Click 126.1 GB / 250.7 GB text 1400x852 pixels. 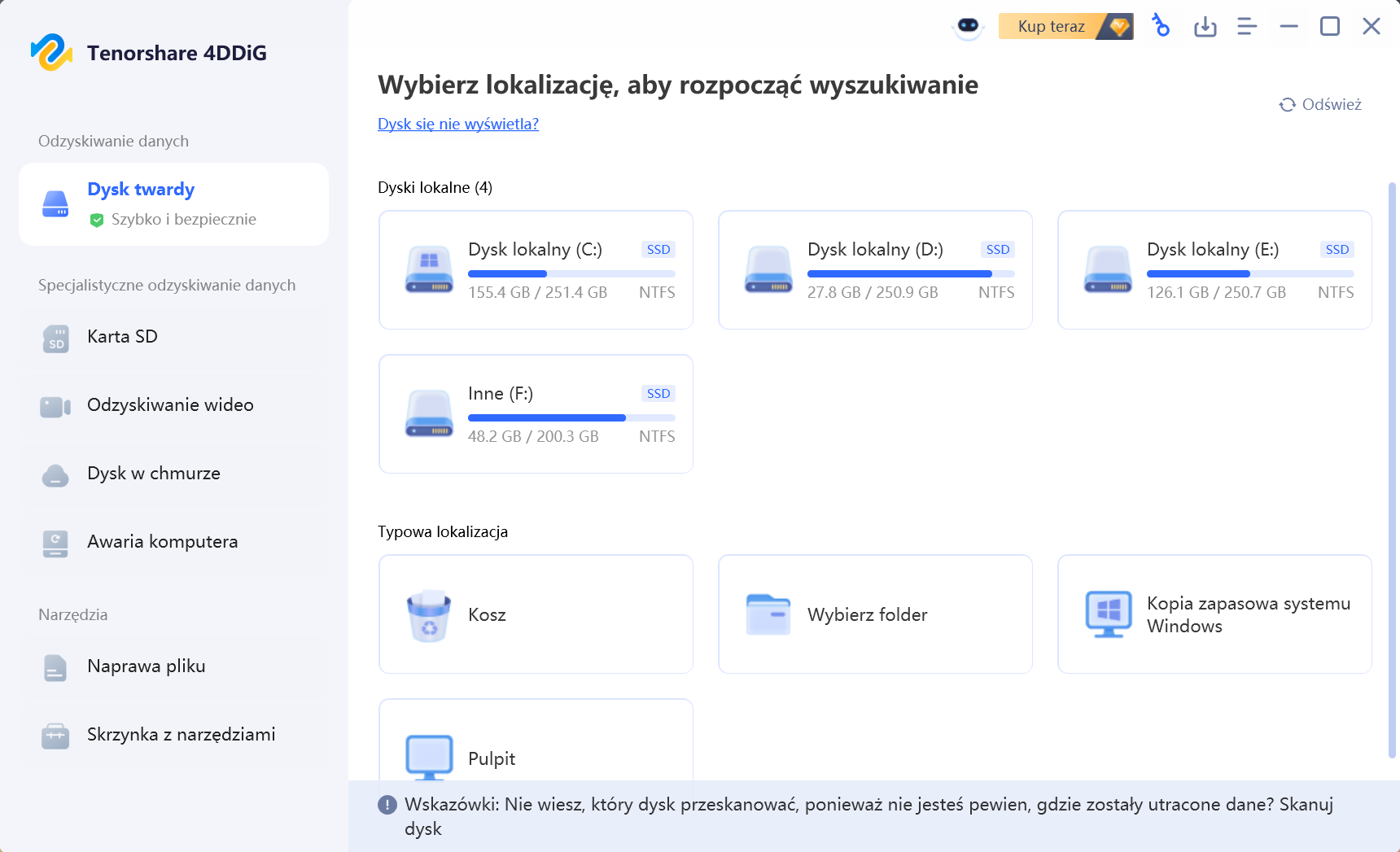[x=1216, y=292]
